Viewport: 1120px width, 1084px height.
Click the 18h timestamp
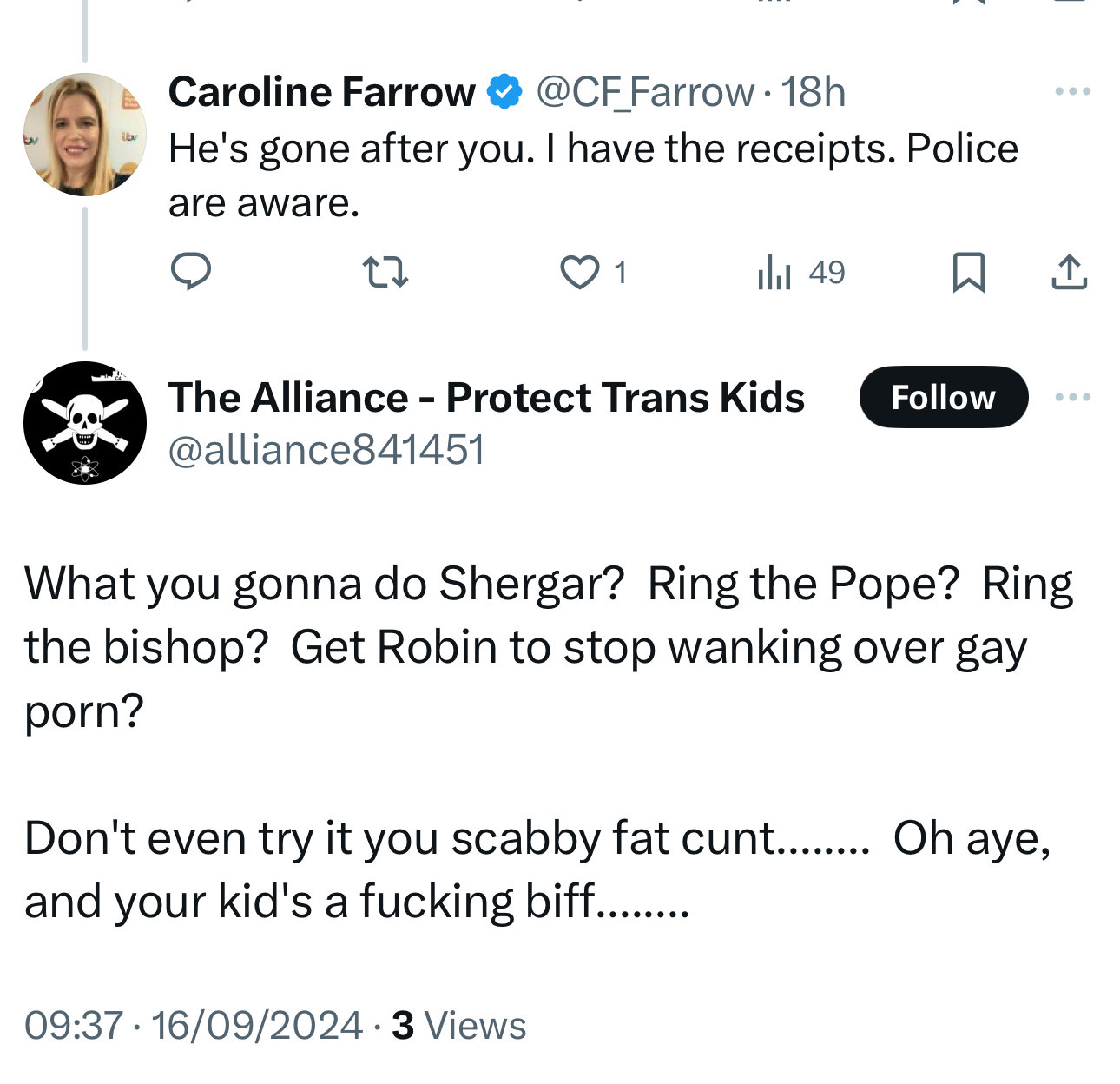tap(813, 92)
